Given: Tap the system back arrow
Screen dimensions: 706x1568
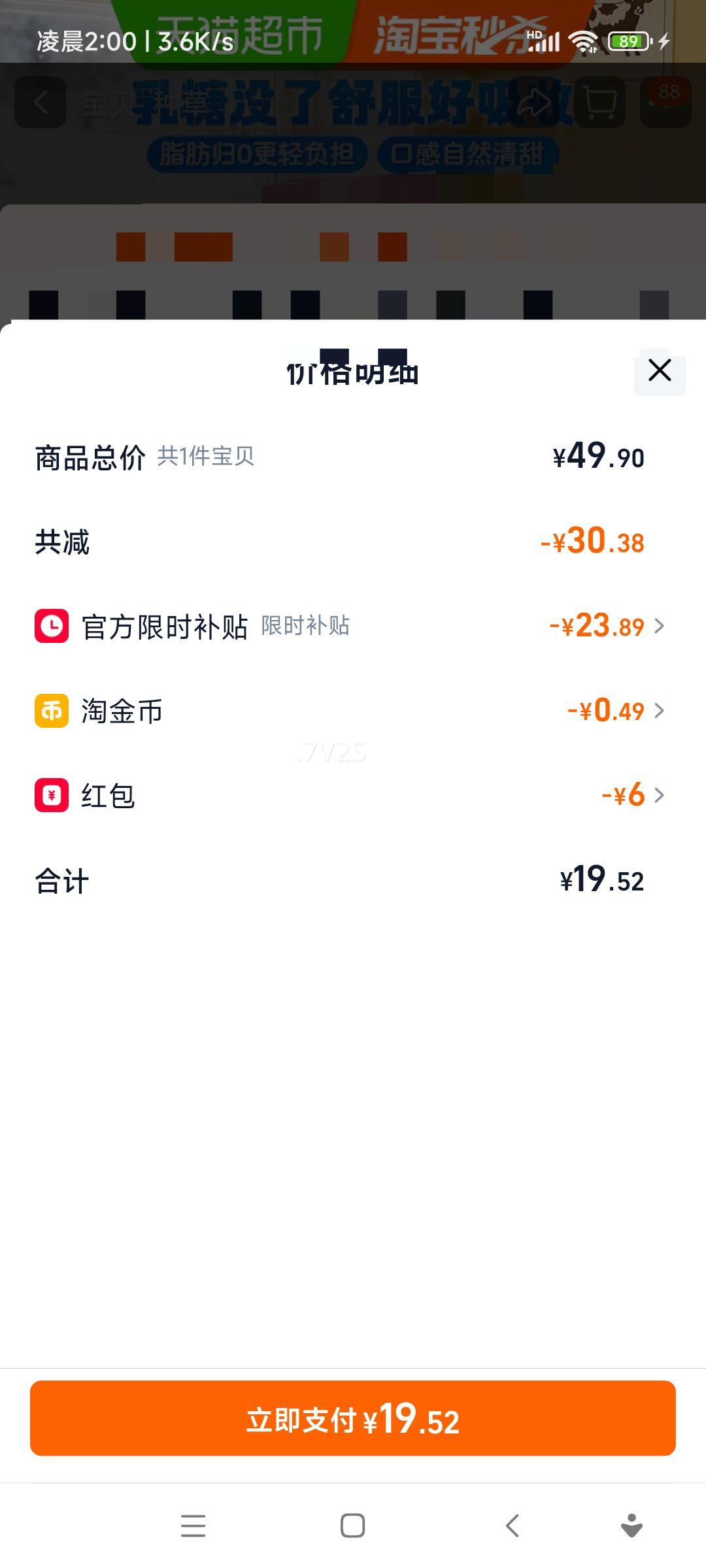Looking at the screenshot, I should 513,1526.
